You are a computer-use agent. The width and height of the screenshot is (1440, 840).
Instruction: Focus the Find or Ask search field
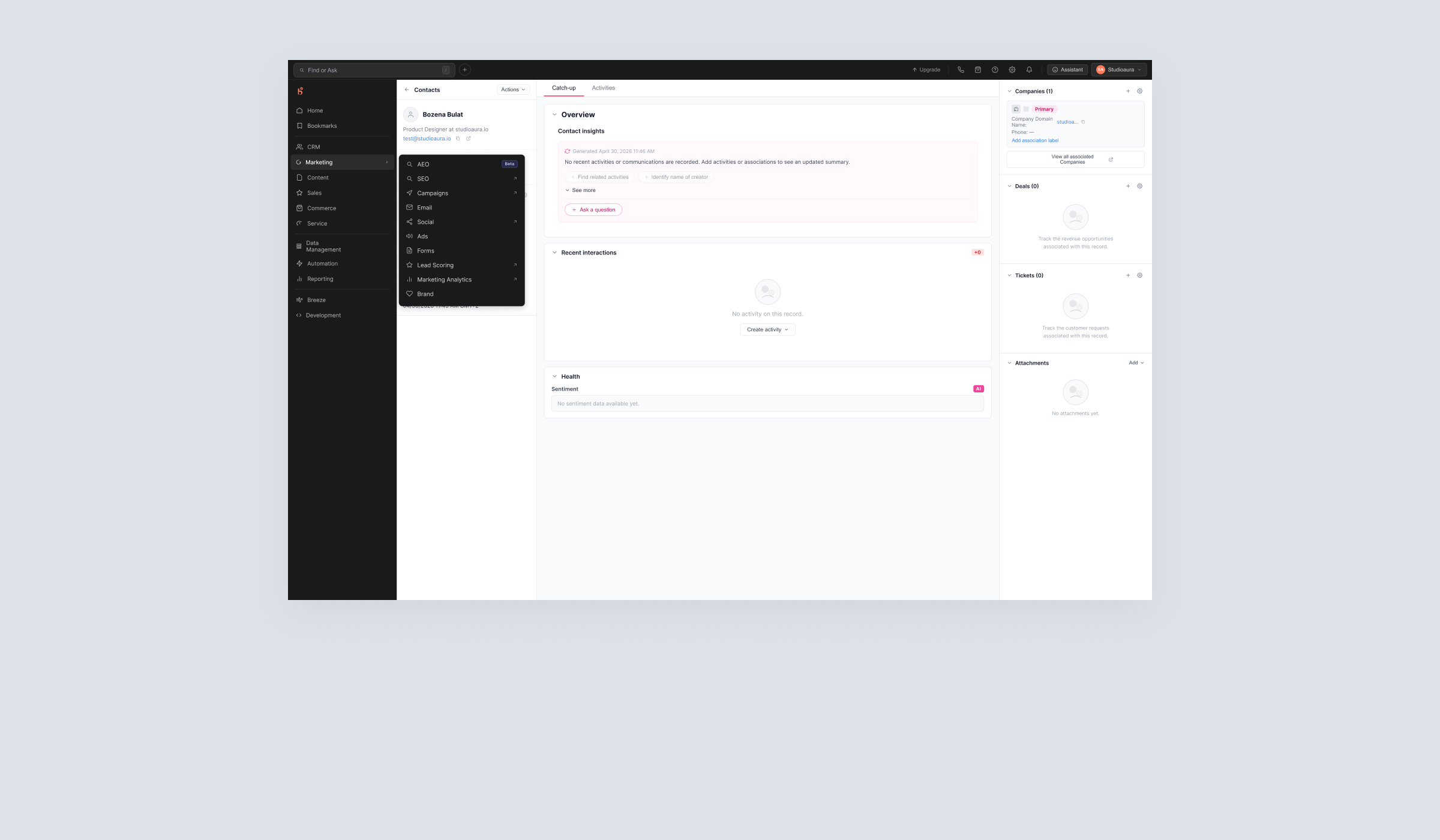[374, 70]
